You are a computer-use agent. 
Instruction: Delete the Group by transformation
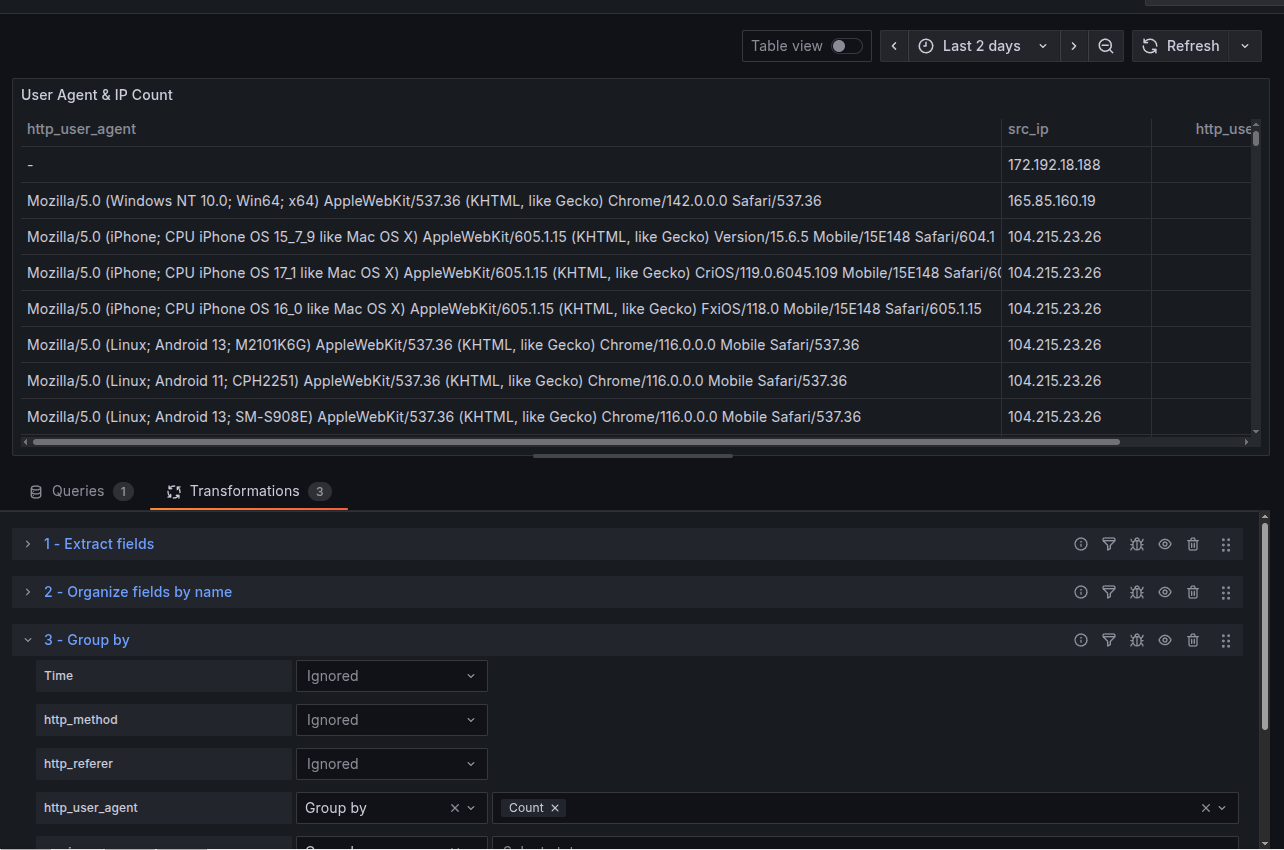1193,640
